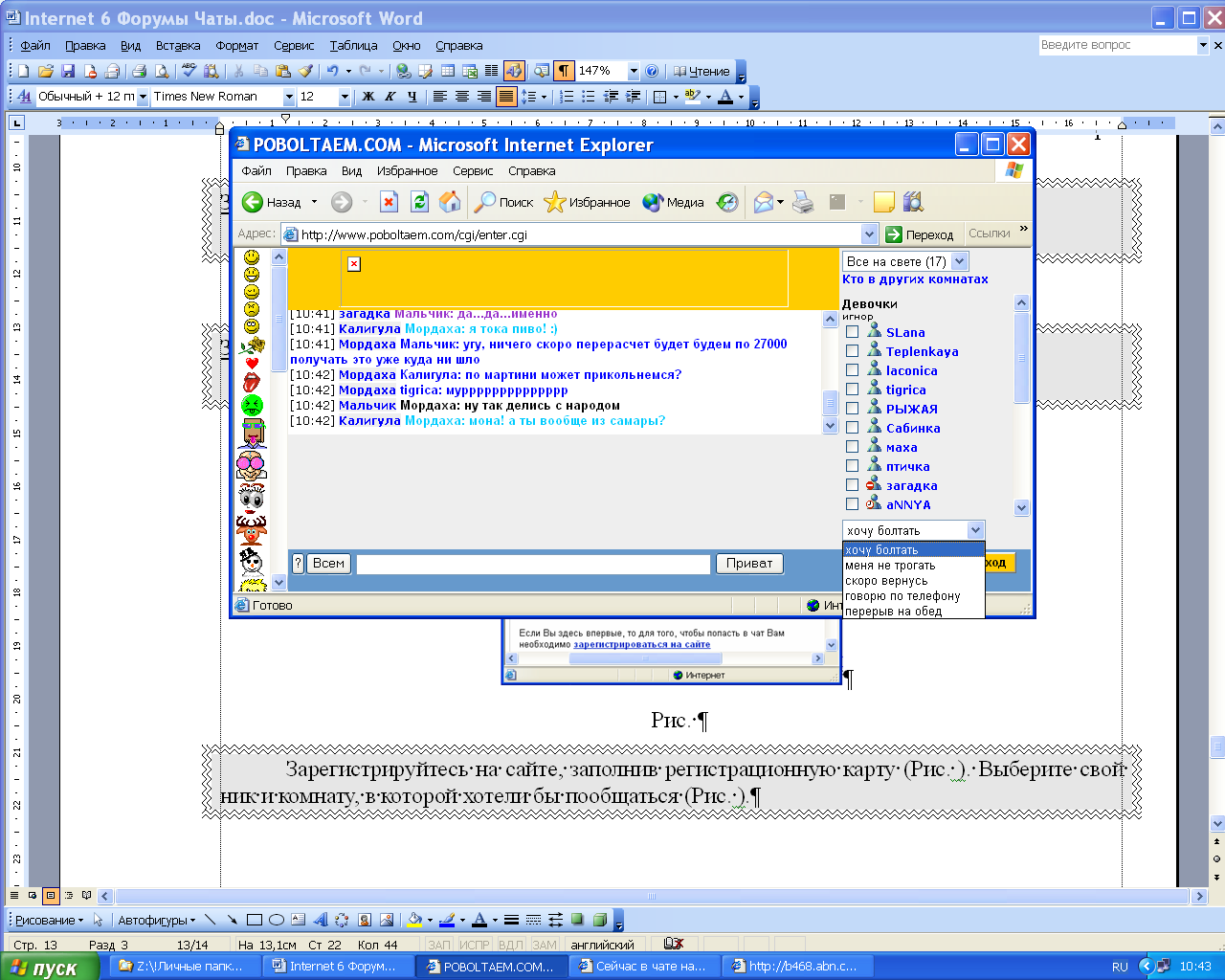
Task: Open the zoom 147% dropdown
Action: [x=633, y=71]
